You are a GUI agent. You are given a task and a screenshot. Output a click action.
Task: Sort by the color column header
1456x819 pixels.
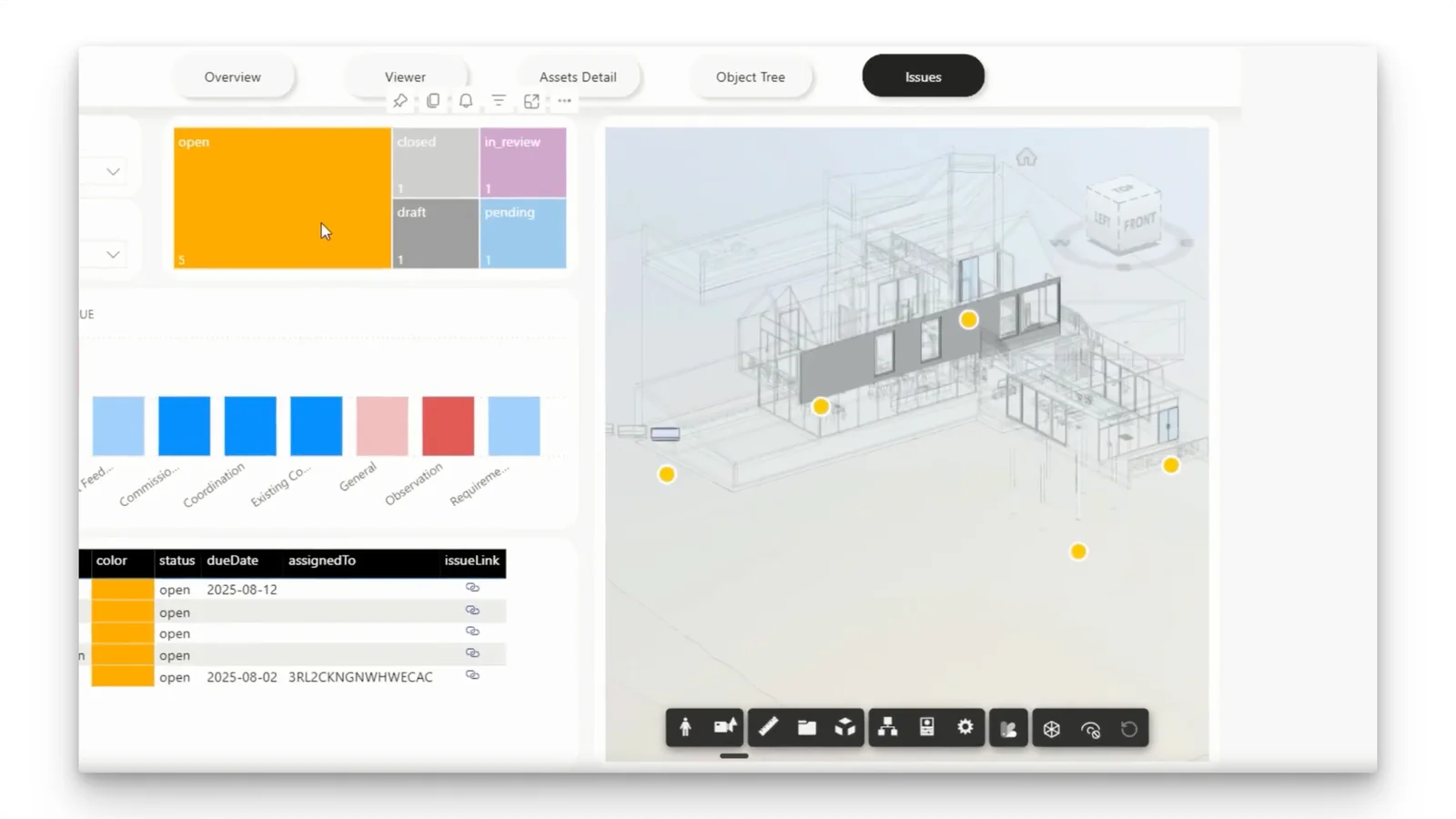tap(112, 561)
